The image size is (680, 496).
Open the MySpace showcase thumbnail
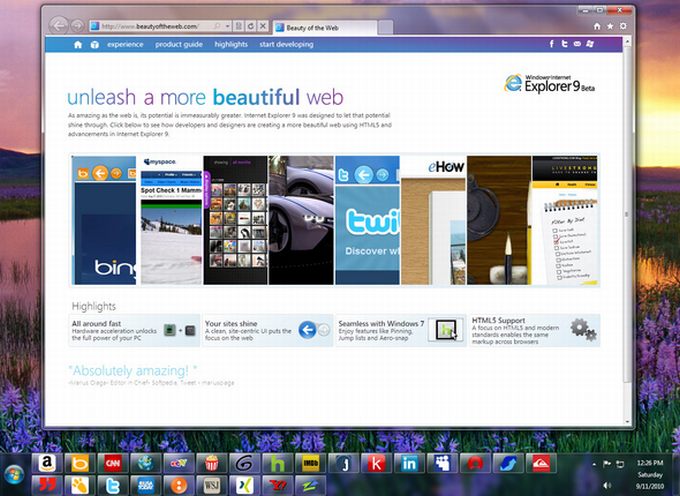click(171, 220)
